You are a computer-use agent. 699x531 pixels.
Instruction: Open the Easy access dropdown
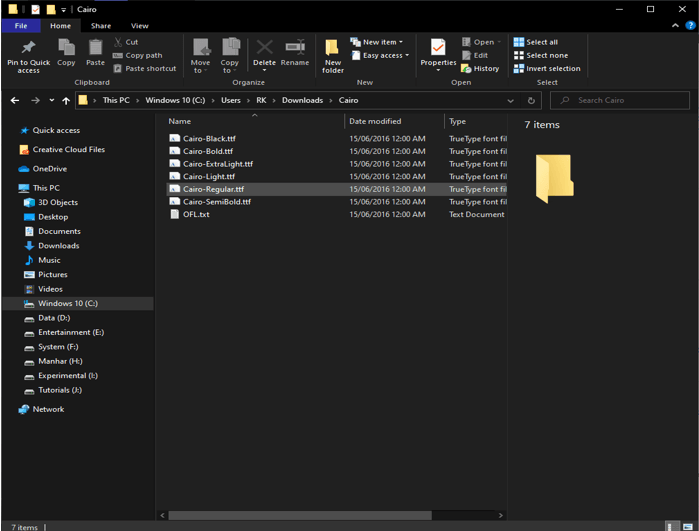pos(380,55)
